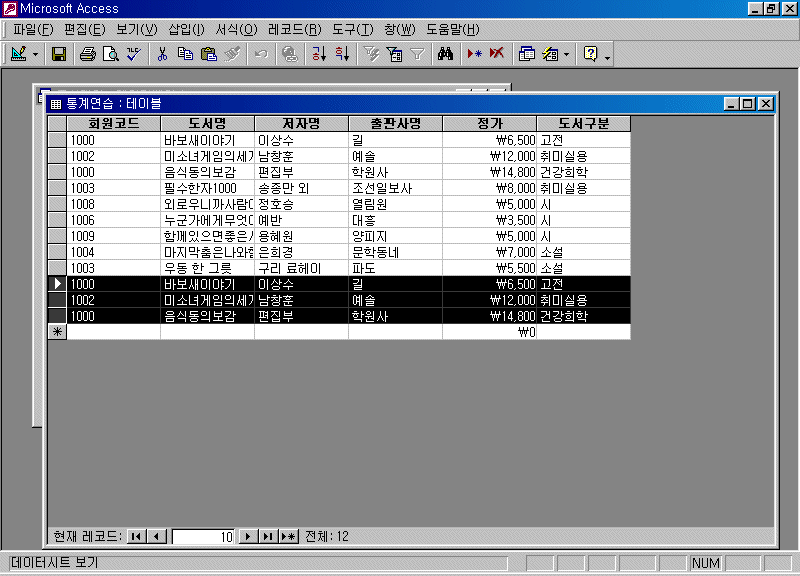800x576 pixels.
Task: Open Print Preview icon
Action: (110, 54)
